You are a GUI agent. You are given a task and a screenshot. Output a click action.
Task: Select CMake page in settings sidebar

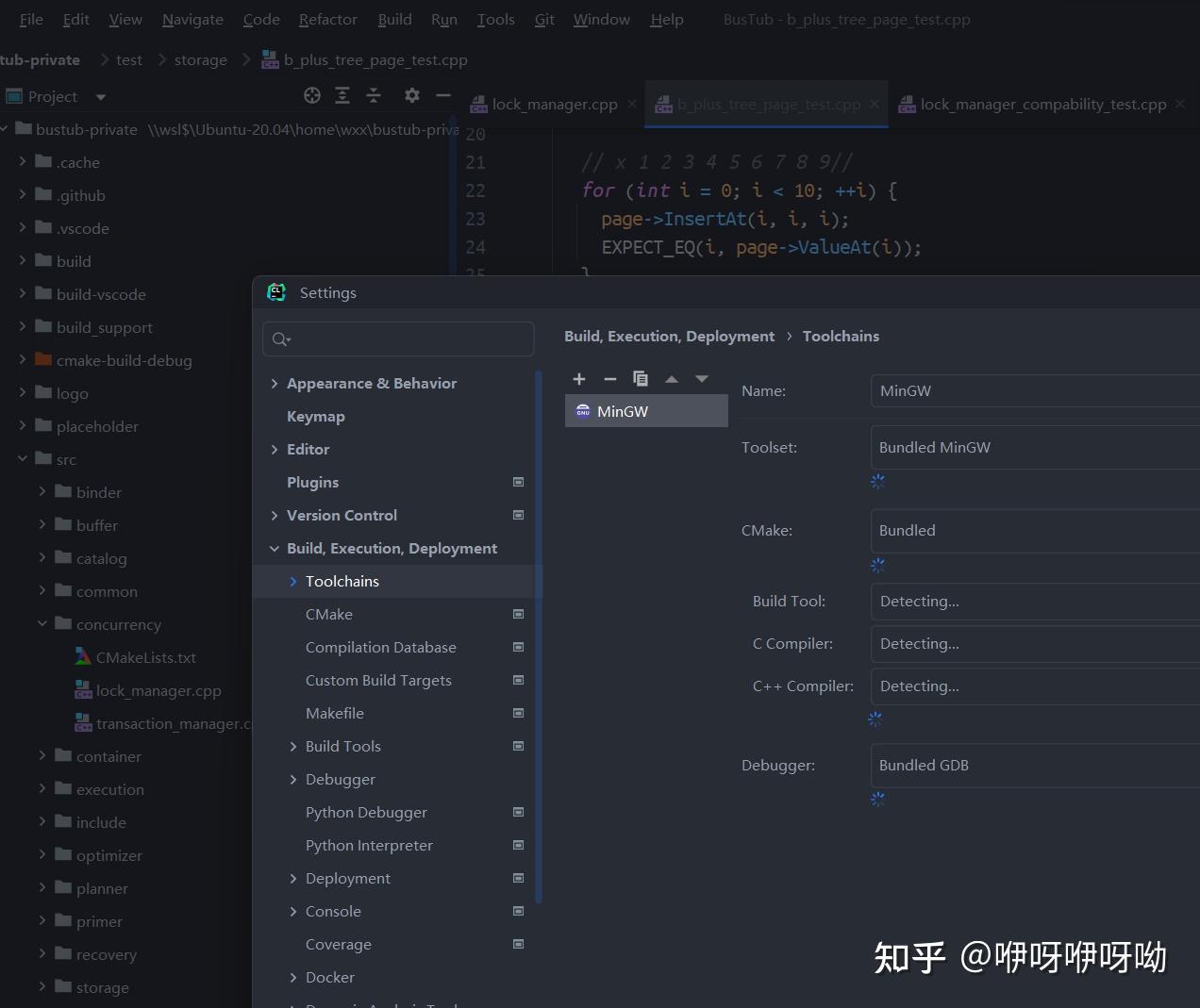329,614
